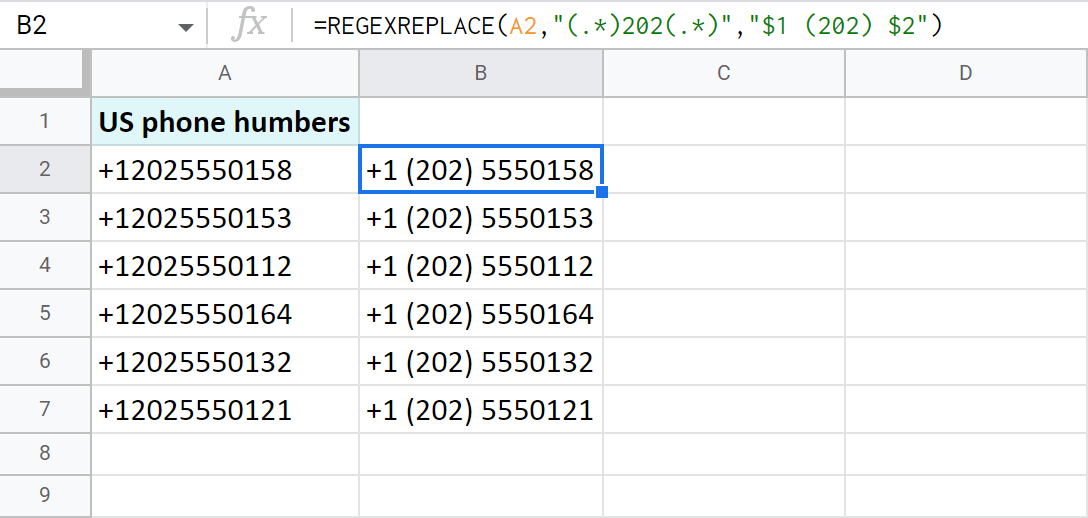Viewport: 1088px width, 518px height.
Task: Select row 3 header
Action: click(x=45, y=217)
